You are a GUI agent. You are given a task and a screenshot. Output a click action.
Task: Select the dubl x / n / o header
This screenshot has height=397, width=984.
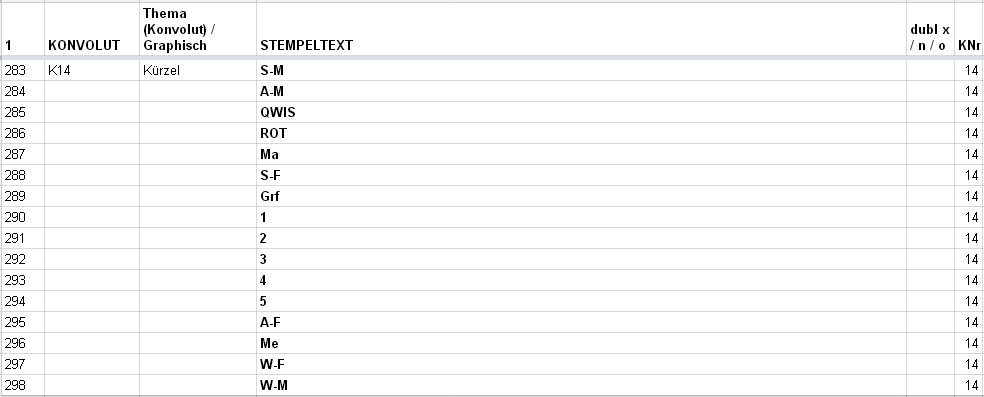(x=930, y=30)
